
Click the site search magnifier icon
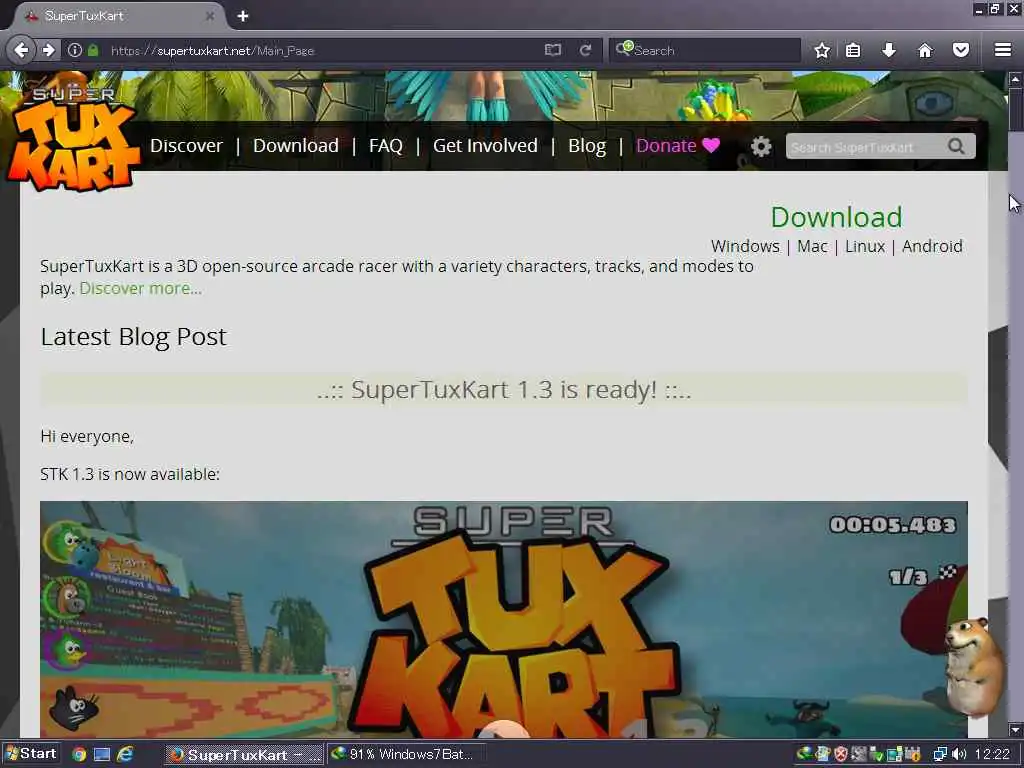[x=956, y=146]
